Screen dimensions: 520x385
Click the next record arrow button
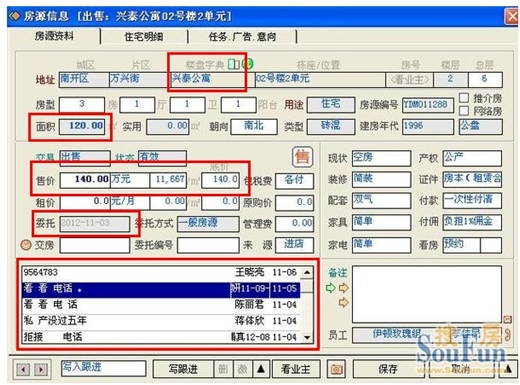pyautogui.click(x=41, y=369)
